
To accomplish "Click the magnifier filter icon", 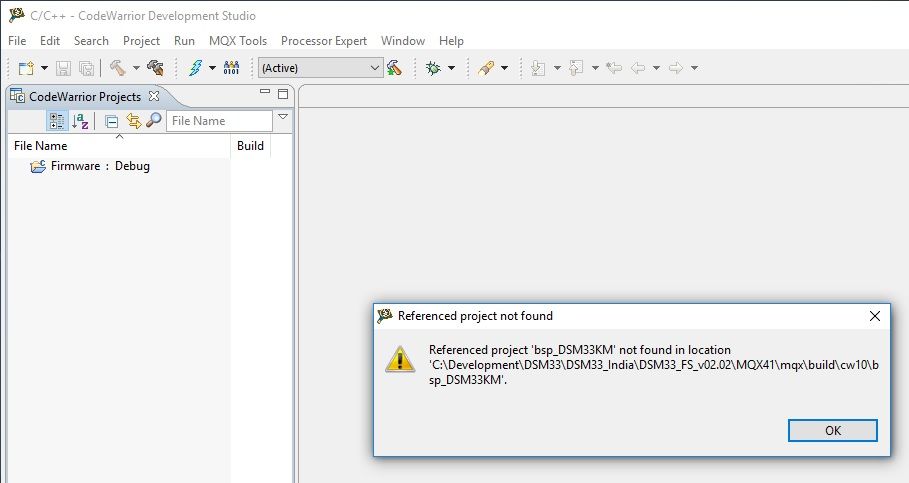I will (154, 120).
